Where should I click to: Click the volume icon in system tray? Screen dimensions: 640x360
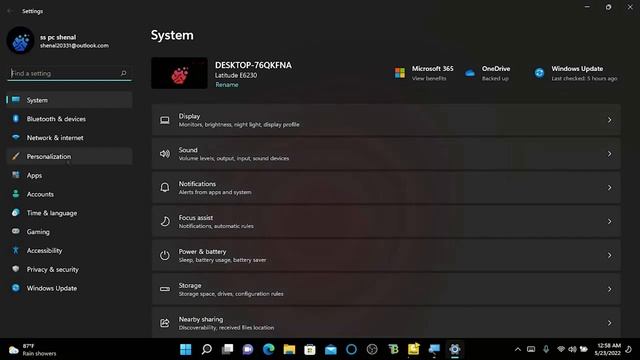pos(572,349)
